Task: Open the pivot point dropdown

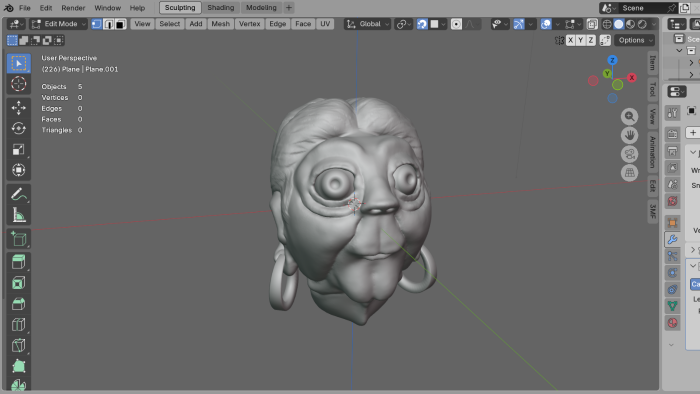Action: [x=403, y=24]
